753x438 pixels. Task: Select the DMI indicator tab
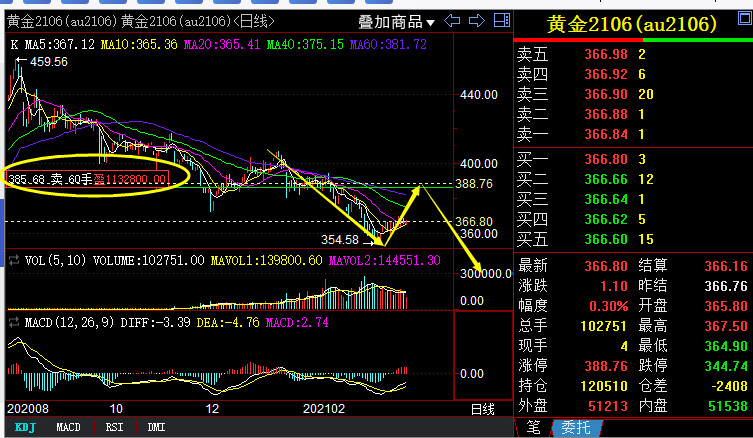click(157, 427)
